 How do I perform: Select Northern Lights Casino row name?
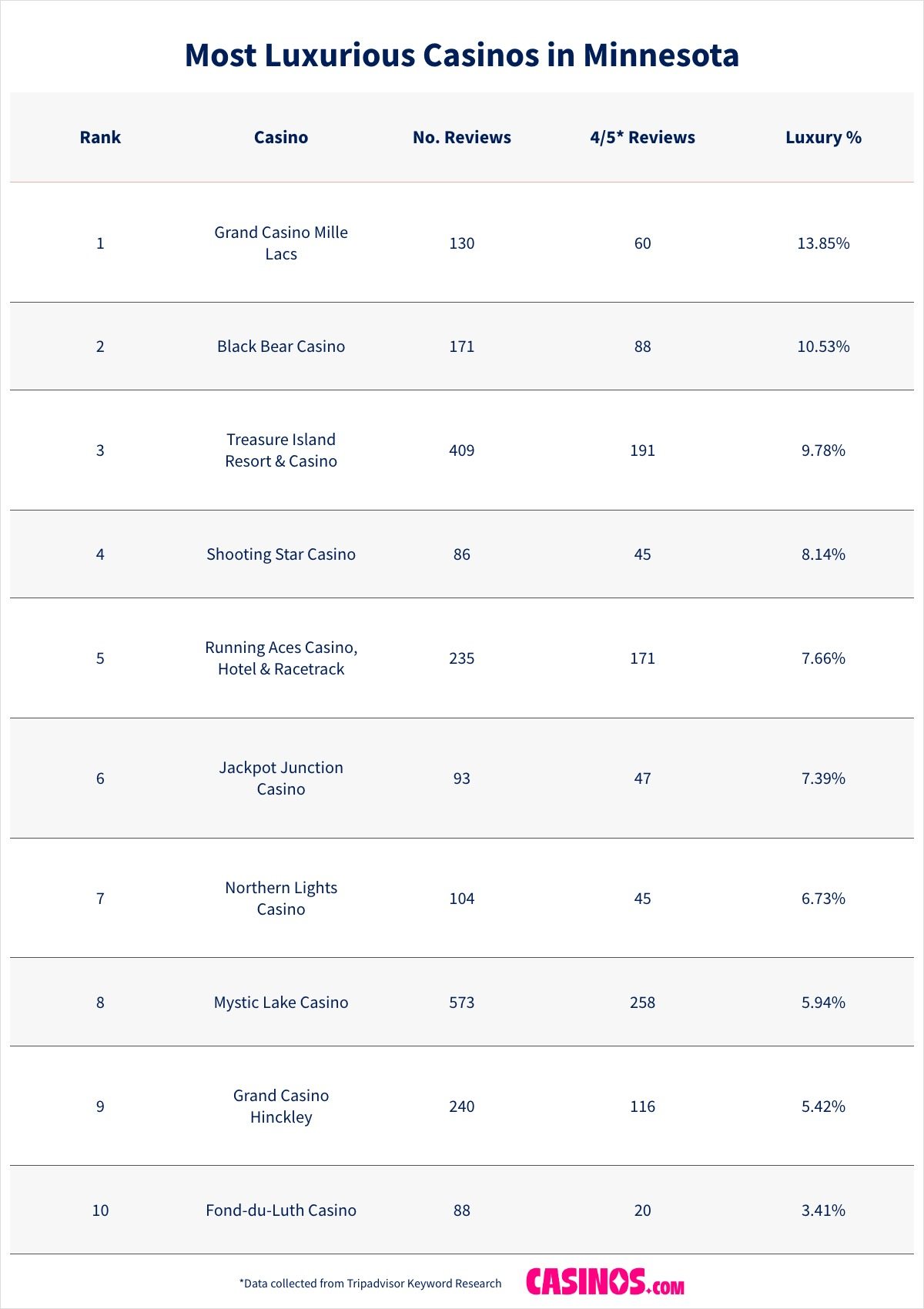[281, 898]
